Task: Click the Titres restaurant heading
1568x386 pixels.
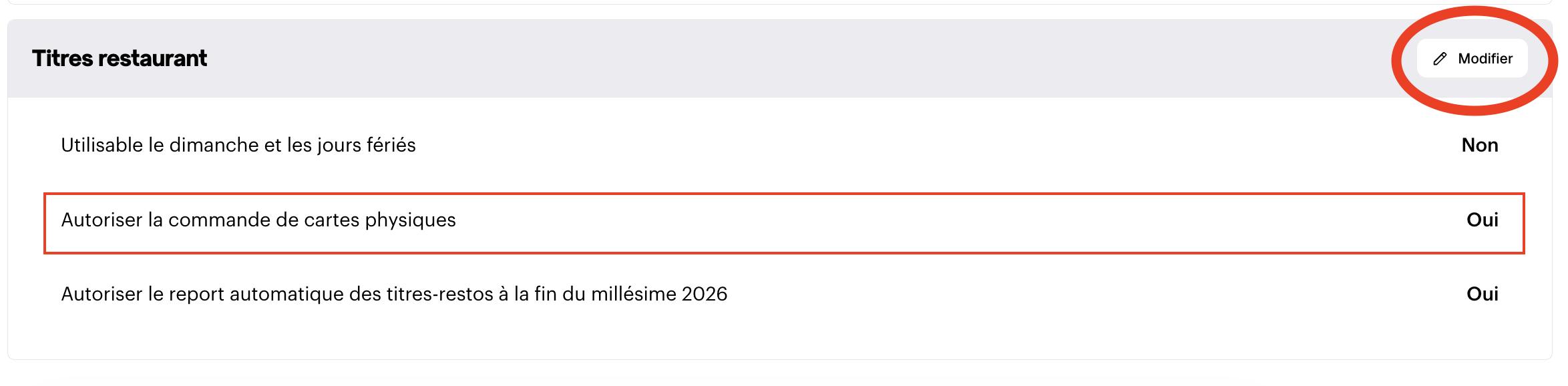Action: coord(120,59)
